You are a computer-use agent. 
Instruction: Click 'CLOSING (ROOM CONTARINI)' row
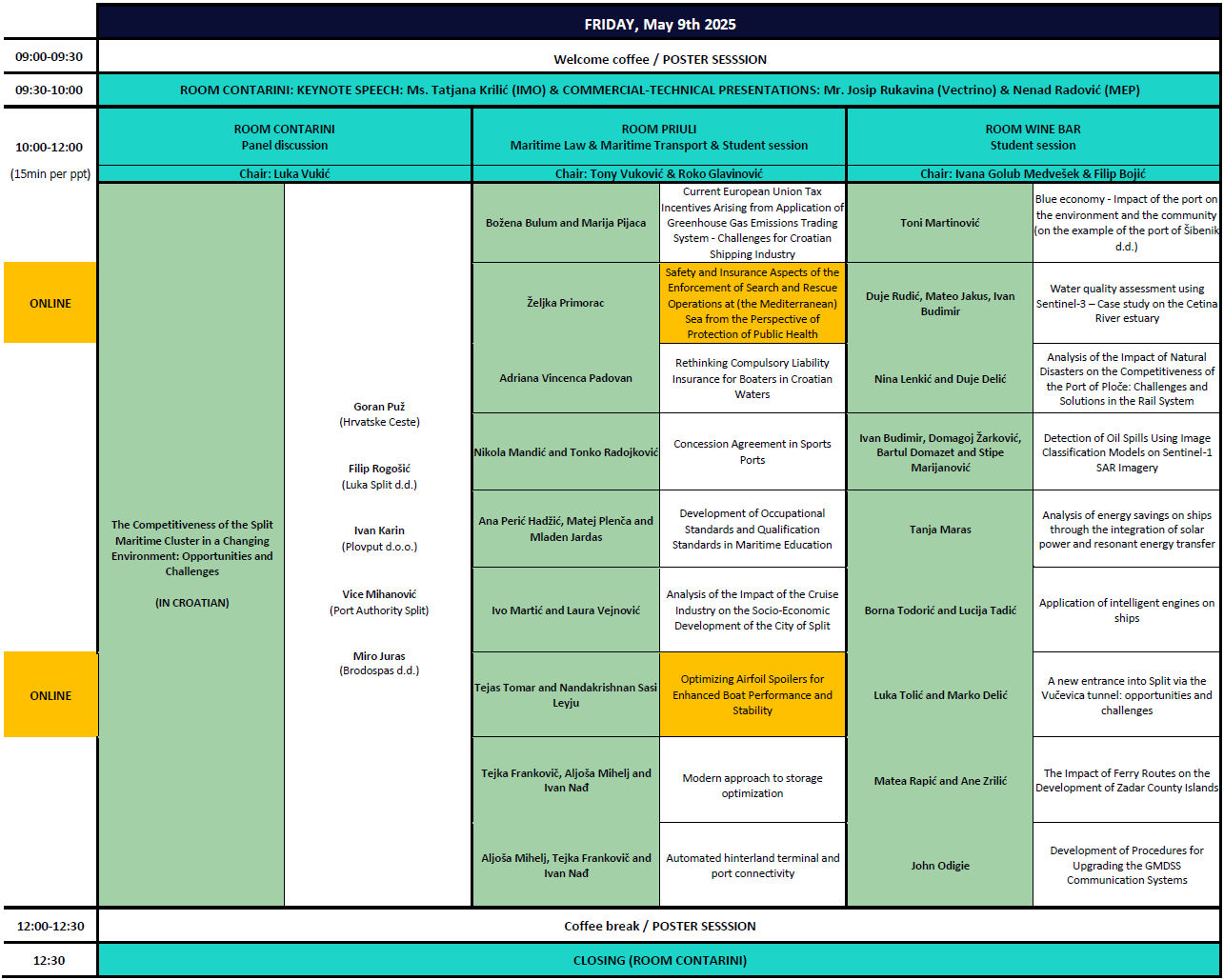click(x=659, y=960)
